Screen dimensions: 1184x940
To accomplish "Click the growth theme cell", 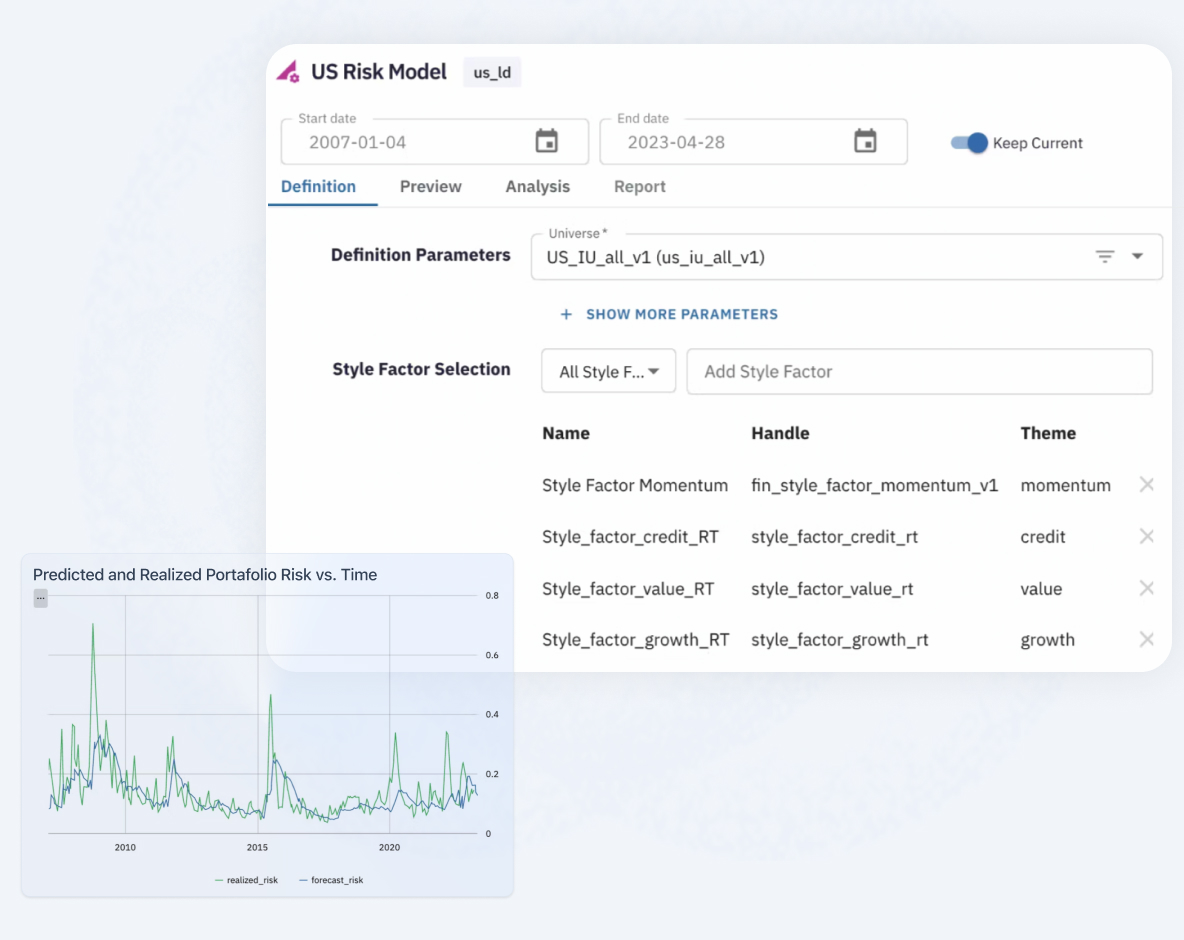I will 1047,640.
